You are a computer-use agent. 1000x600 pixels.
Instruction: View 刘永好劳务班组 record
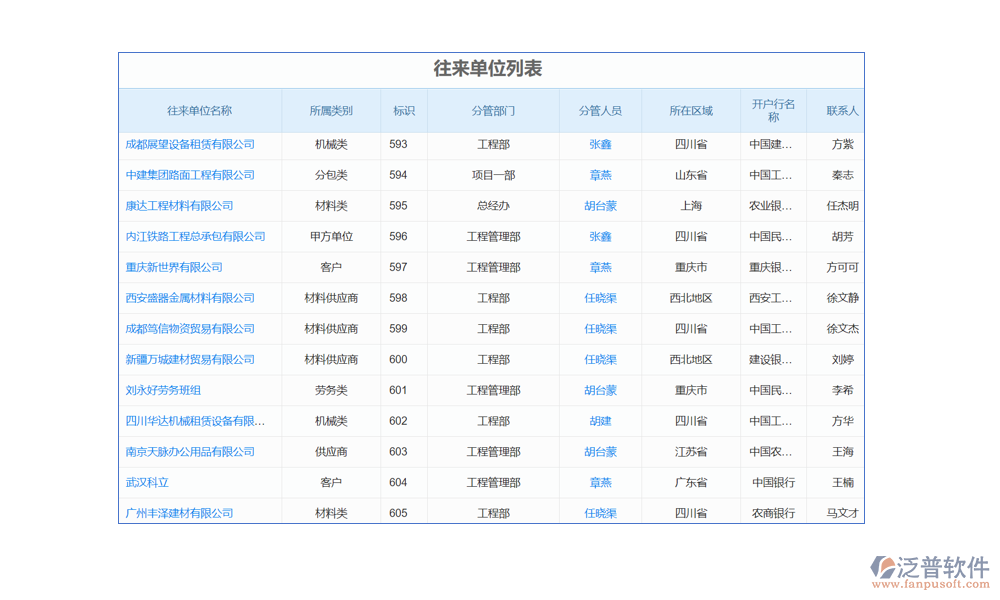163,390
